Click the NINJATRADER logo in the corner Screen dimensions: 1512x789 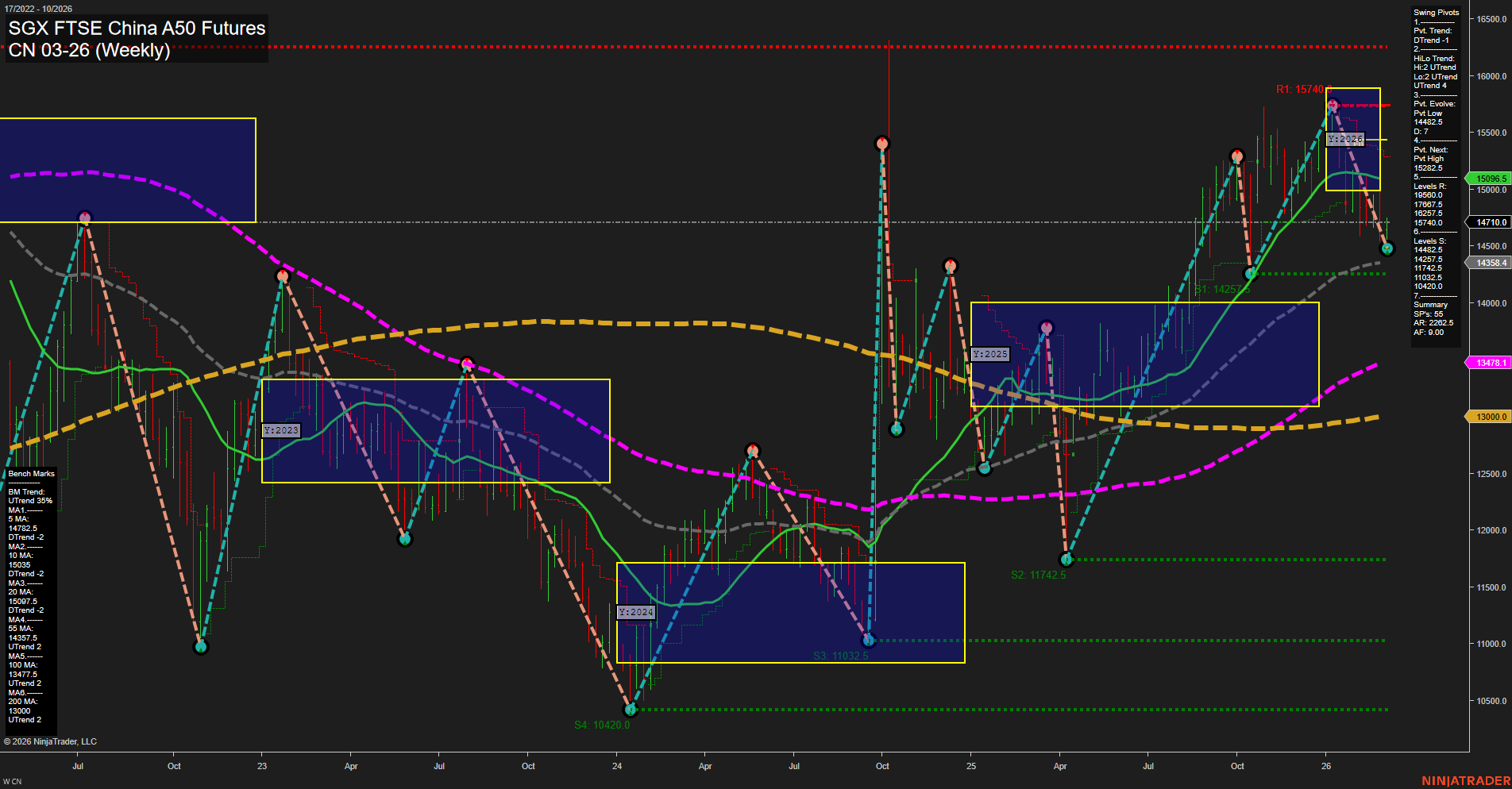1467,781
